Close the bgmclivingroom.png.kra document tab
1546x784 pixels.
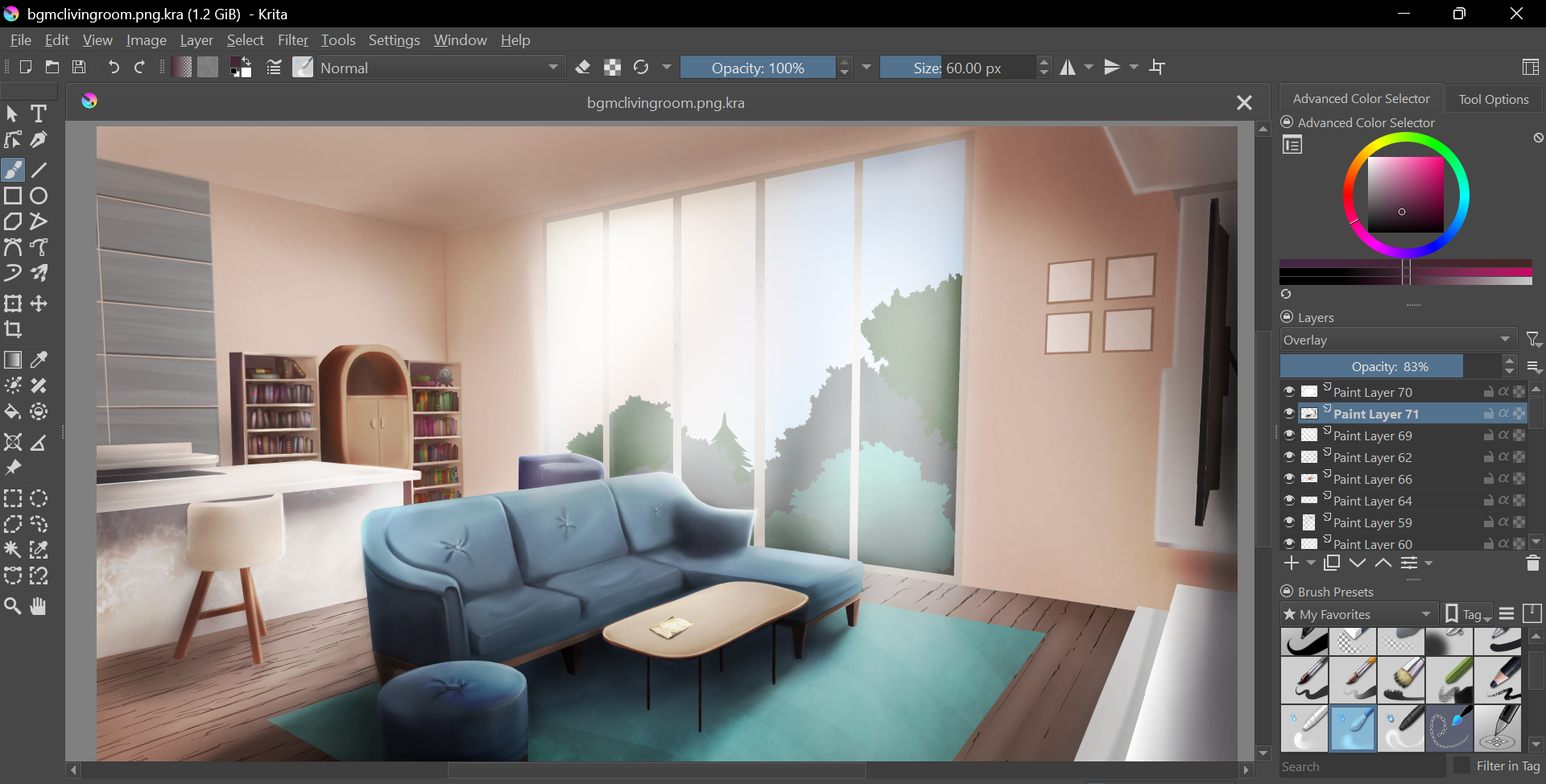[x=1244, y=102]
